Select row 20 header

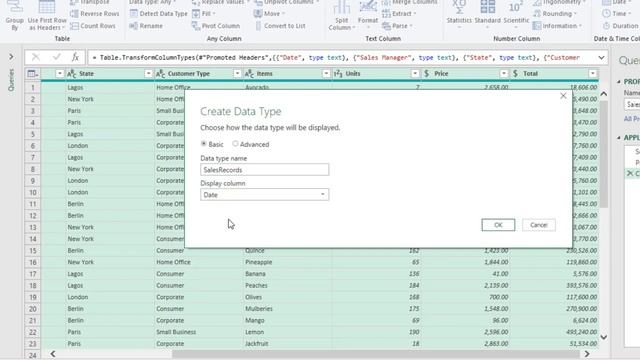click(33, 309)
